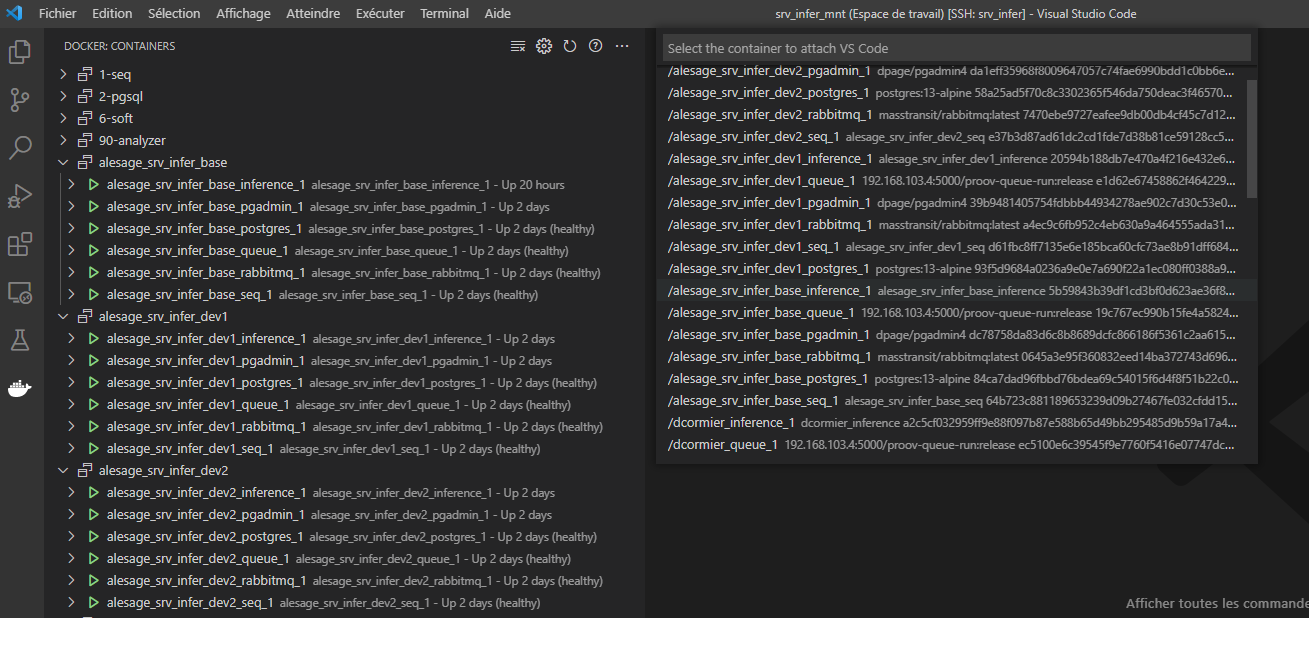Open the Search view
Screen dimensions: 1309x648
[19, 146]
